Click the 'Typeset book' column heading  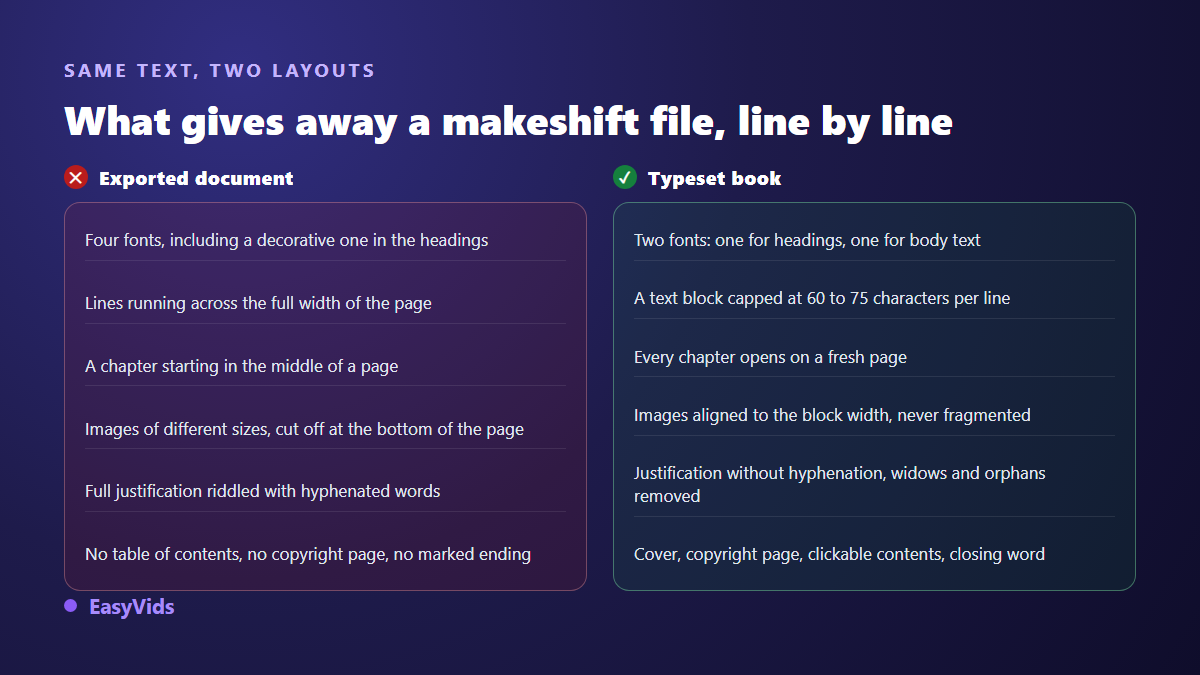click(x=715, y=179)
